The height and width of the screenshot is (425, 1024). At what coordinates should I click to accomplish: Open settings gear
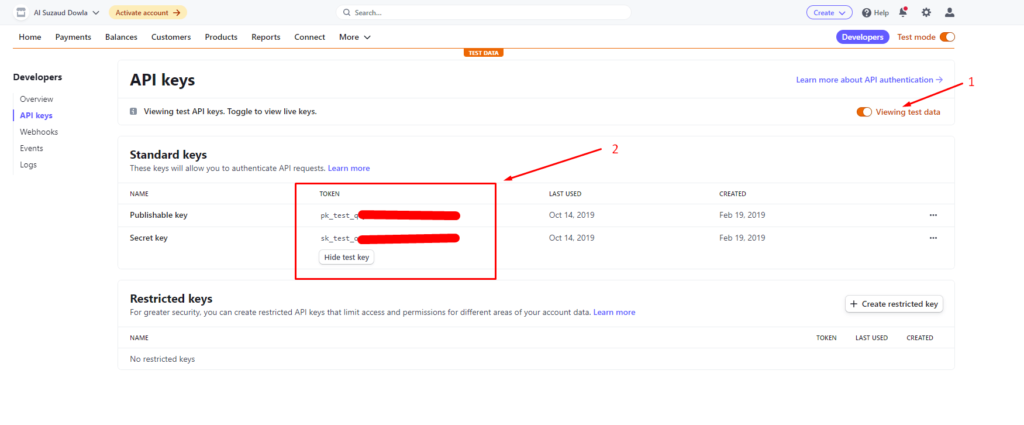[926, 12]
